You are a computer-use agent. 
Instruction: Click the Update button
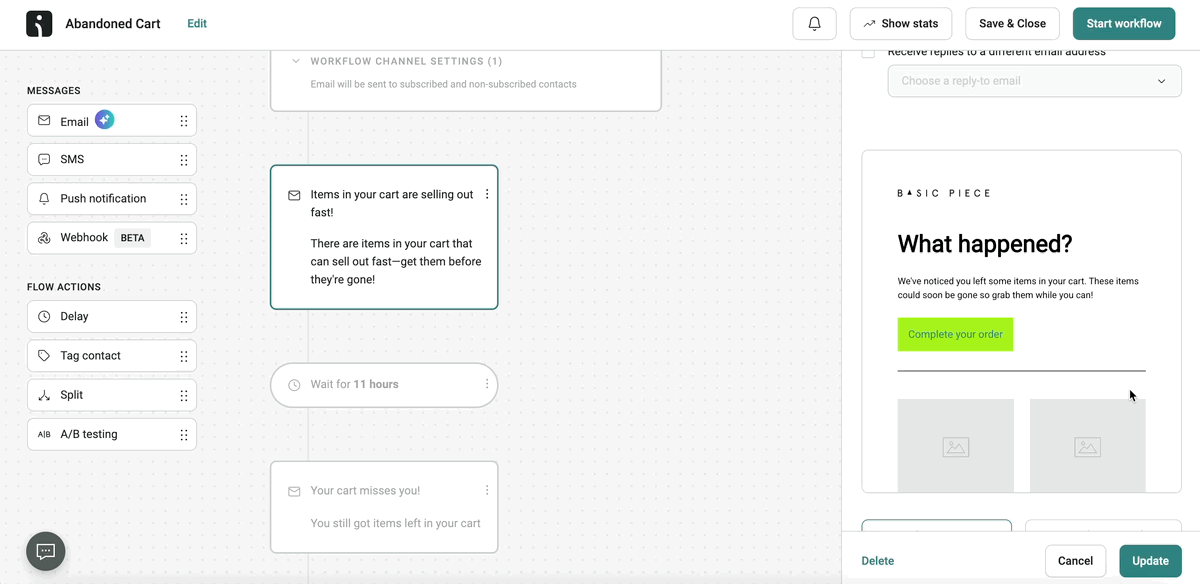click(x=1150, y=561)
